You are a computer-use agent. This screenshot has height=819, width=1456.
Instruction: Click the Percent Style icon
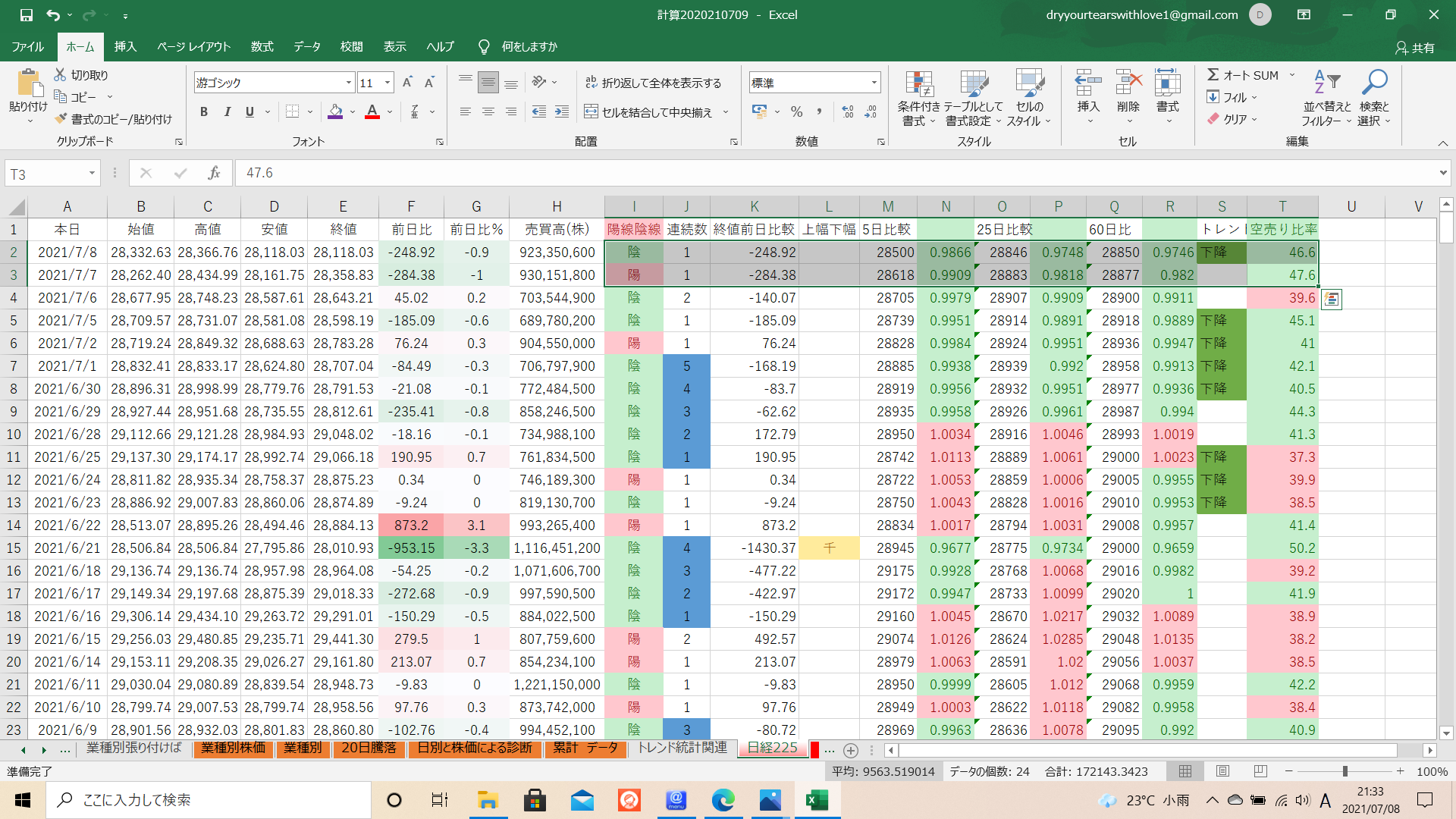(796, 112)
